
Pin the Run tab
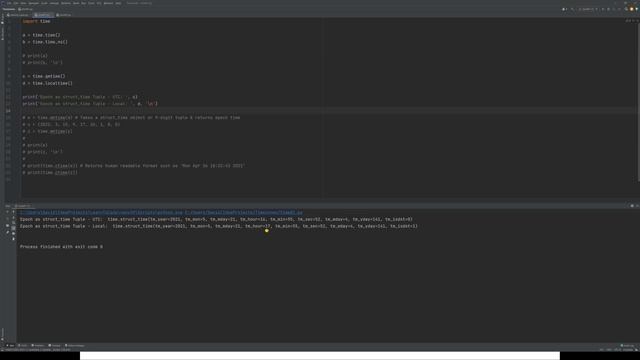[x=7, y=232]
